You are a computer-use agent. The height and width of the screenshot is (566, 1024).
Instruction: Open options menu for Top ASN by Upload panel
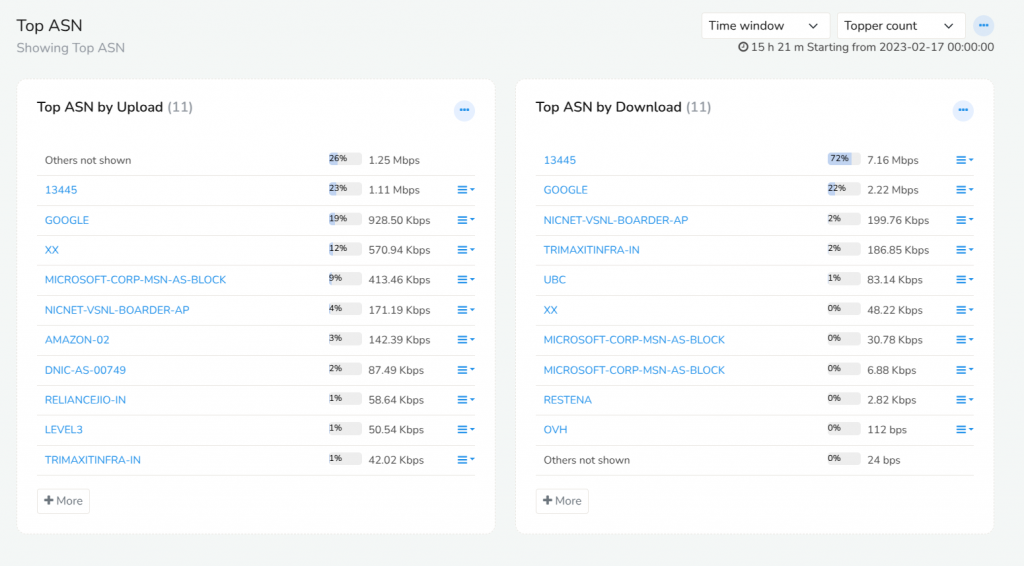(x=464, y=110)
